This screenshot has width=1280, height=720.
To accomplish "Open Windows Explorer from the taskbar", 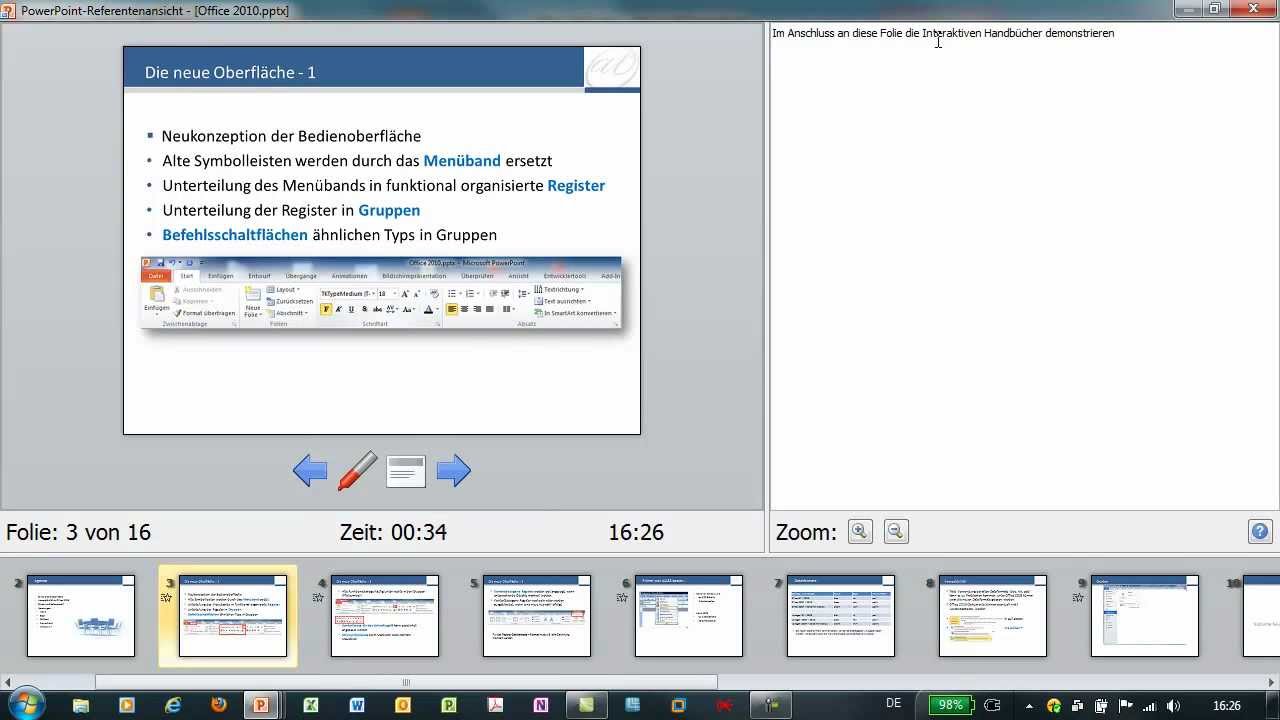I will [x=81, y=705].
